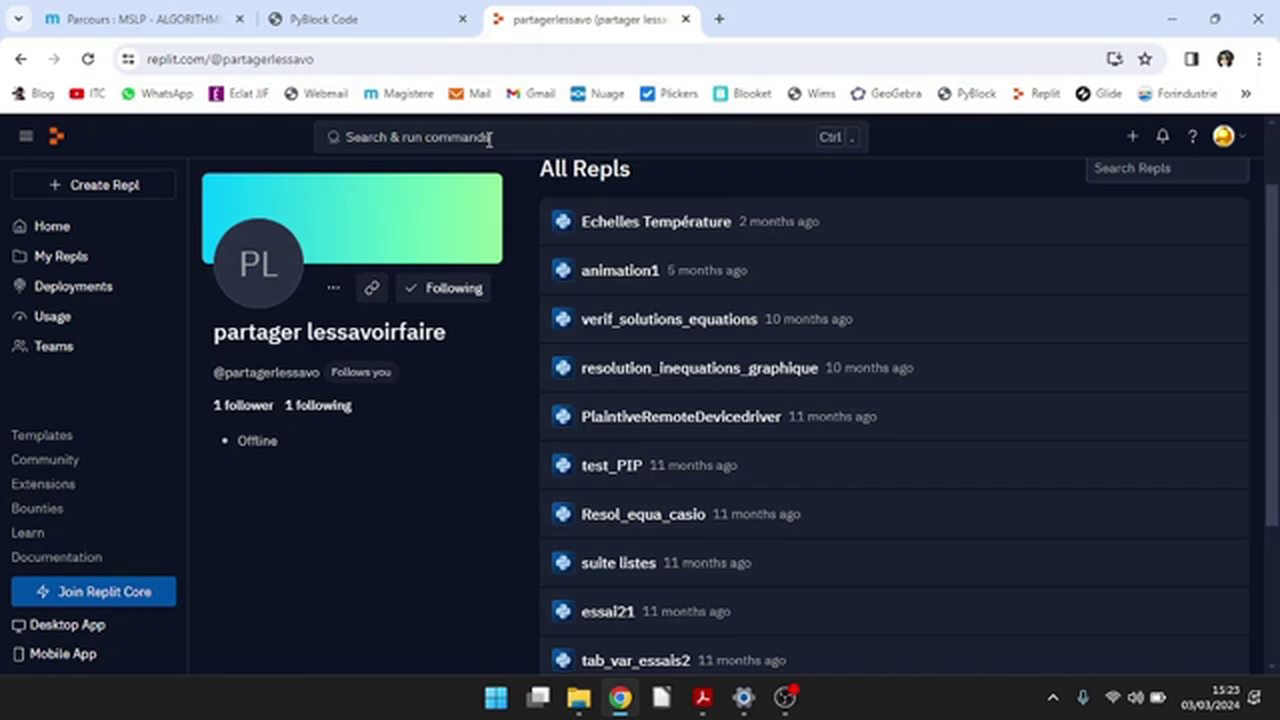The image size is (1280, 720).
Task: Open notifications via the bell icon
Action: (x=1162, y=136)
